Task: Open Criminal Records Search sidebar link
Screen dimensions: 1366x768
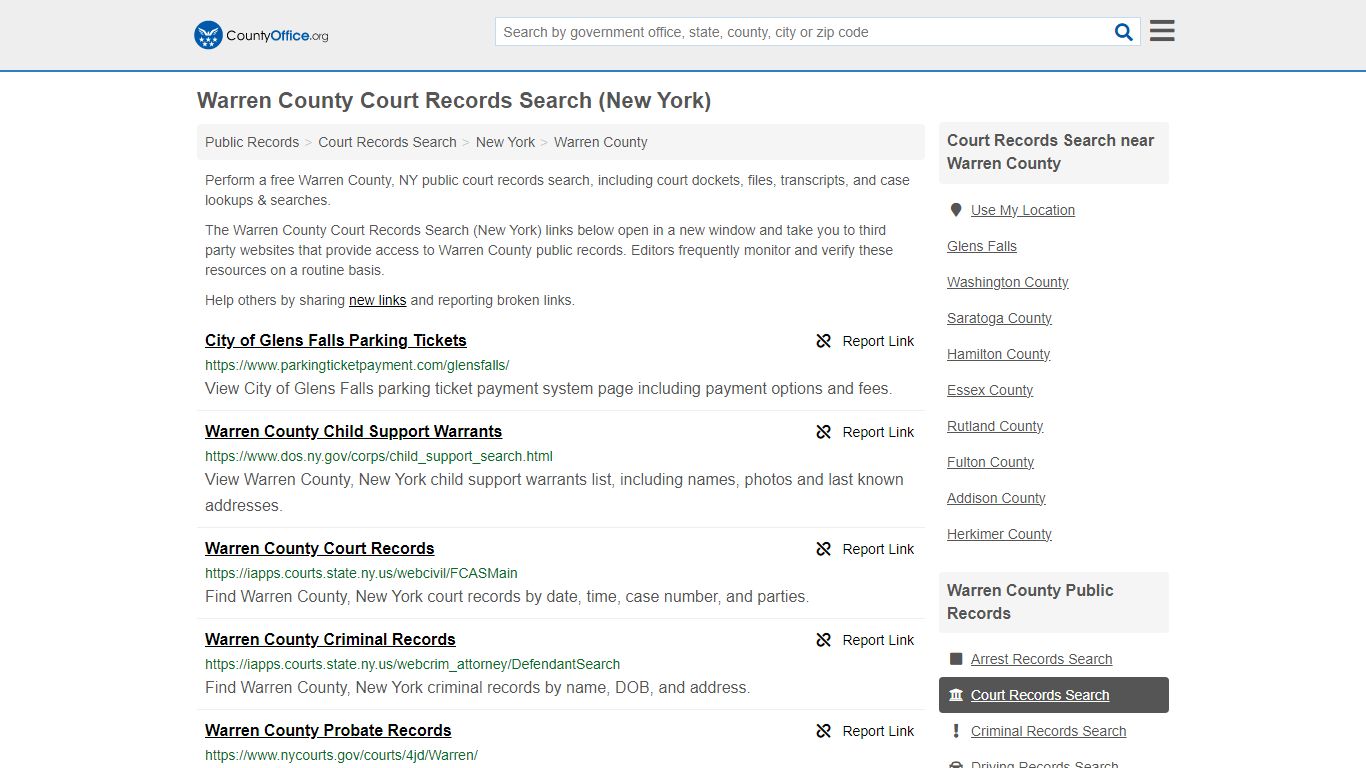Action: [1048, 731]
